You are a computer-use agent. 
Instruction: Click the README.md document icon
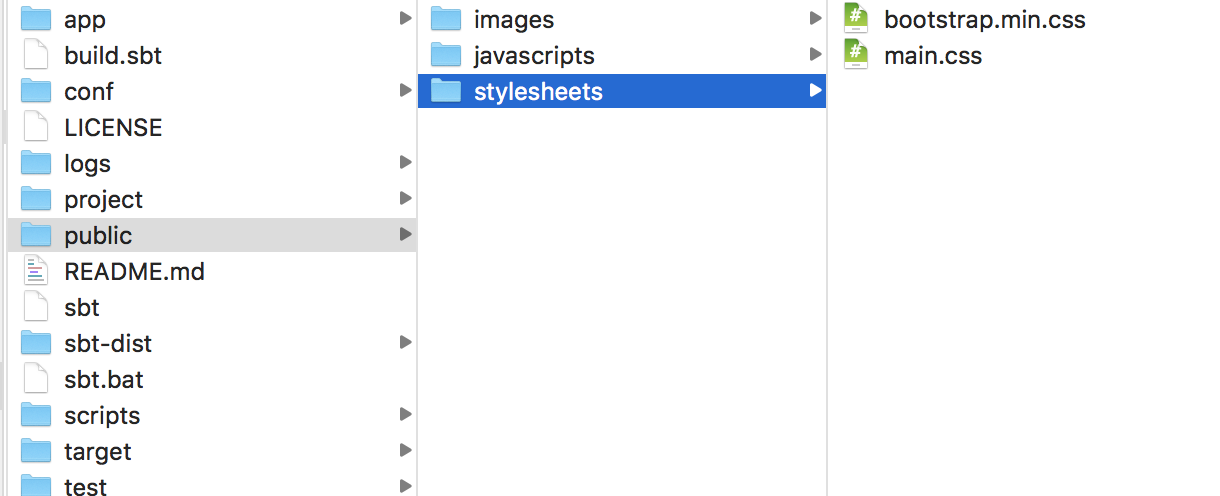click(36, 271)
